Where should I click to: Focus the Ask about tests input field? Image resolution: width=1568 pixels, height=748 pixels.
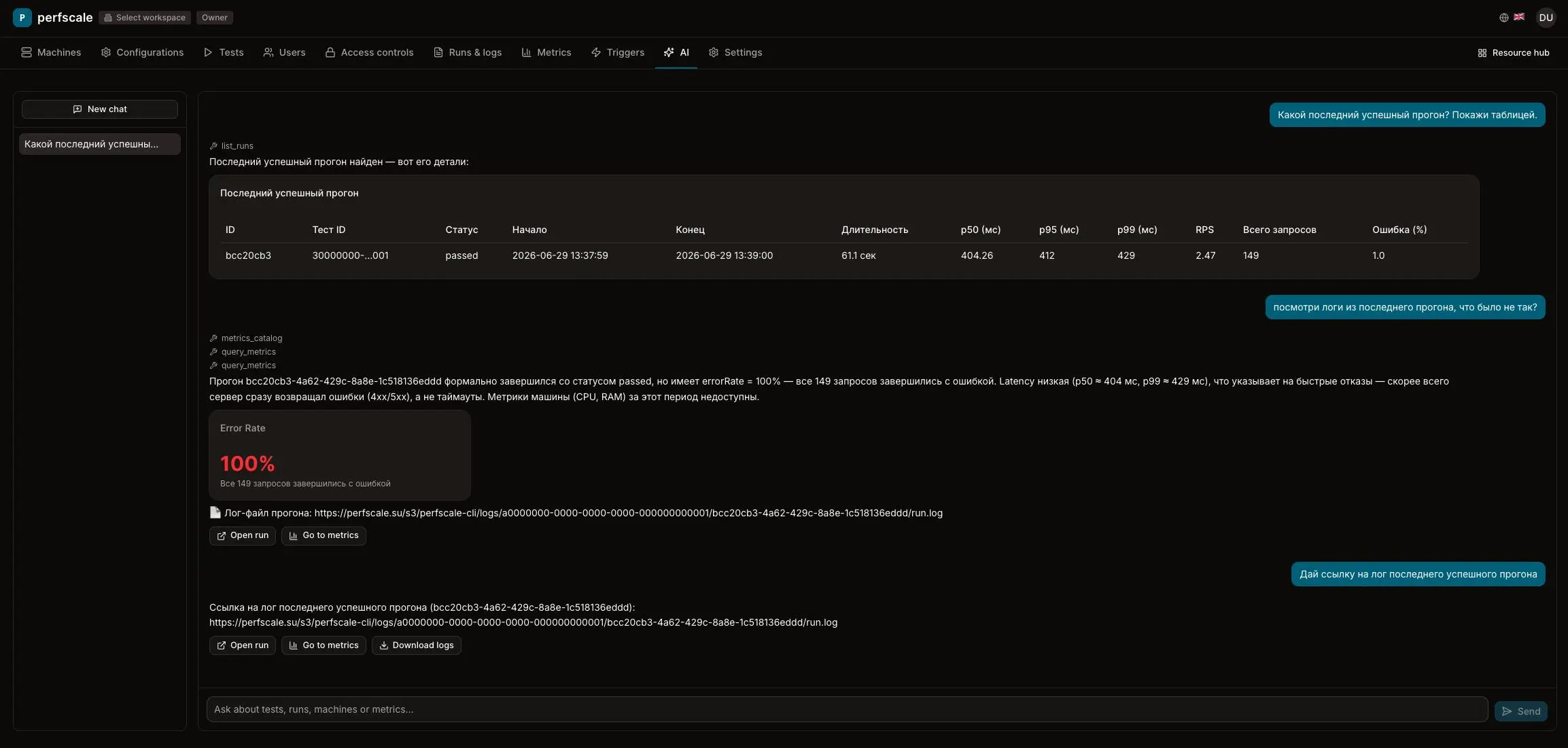coord(847,709)
